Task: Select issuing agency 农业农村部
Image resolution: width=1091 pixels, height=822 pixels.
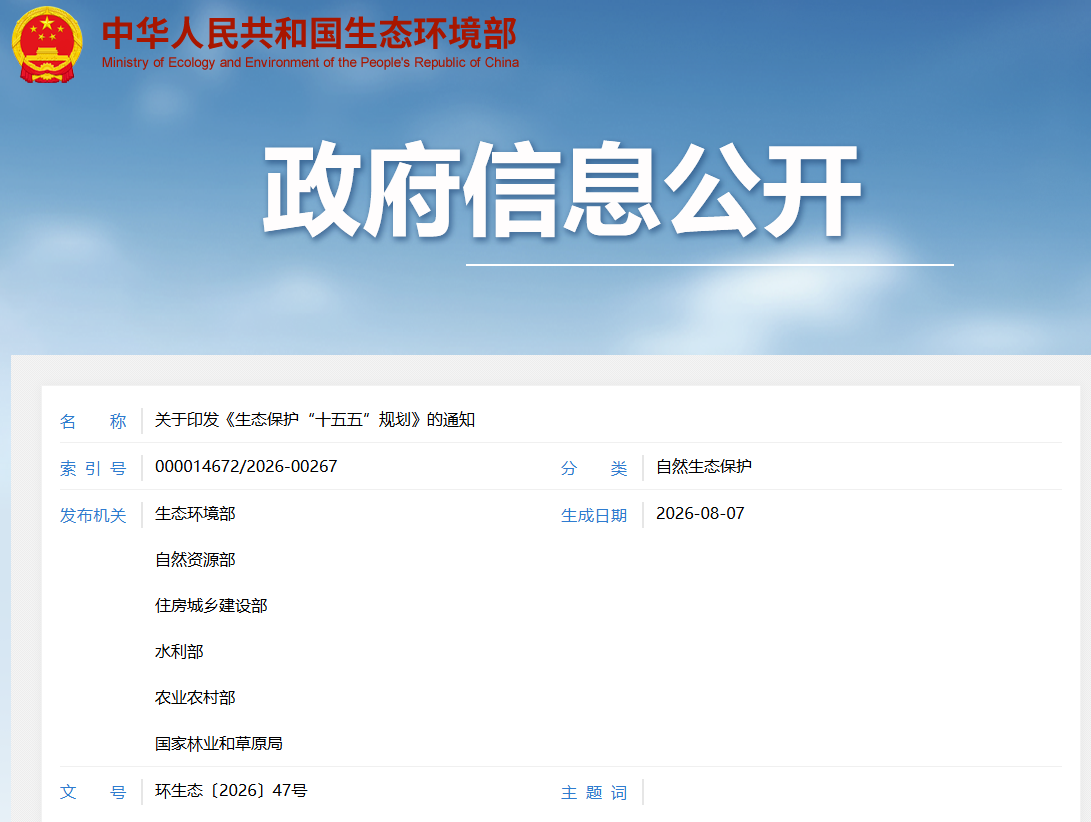Action: pos(196,697)
